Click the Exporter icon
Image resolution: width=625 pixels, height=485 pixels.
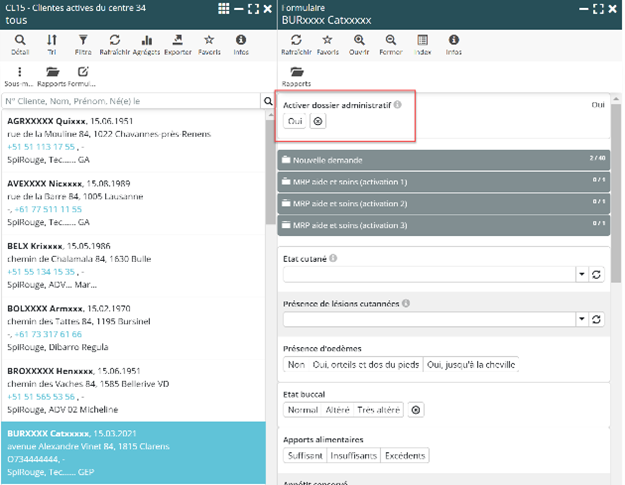(x=177, y=43)
